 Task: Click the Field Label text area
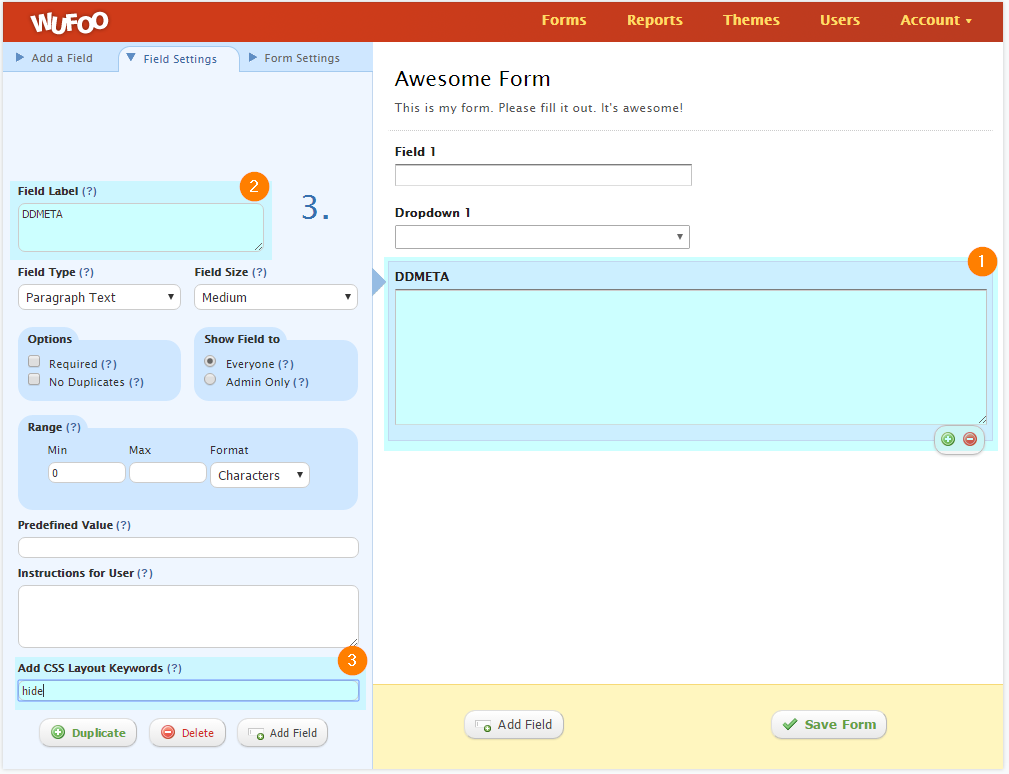[141, 228]
